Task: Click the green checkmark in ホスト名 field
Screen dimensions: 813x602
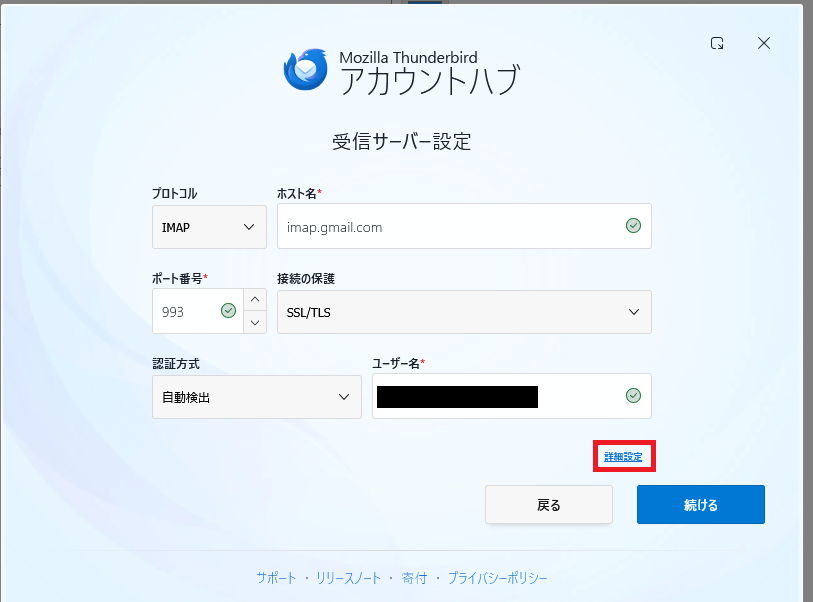Action: (x=633, y=226)
